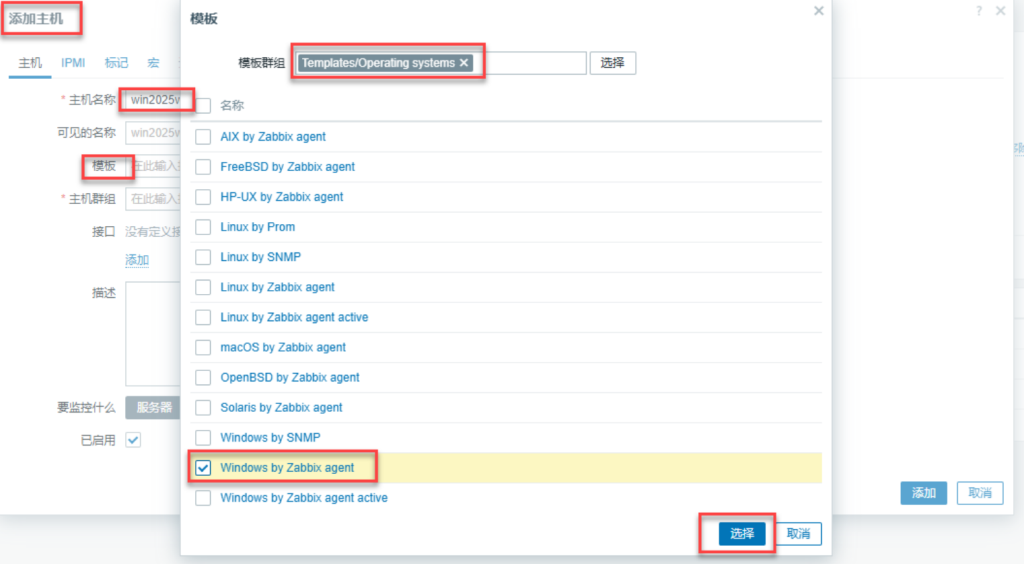The height and width of the screenshot is (564, 1024).
Task: Check the macOS by Zabbix agent box
Action: [x=203, y=347]
